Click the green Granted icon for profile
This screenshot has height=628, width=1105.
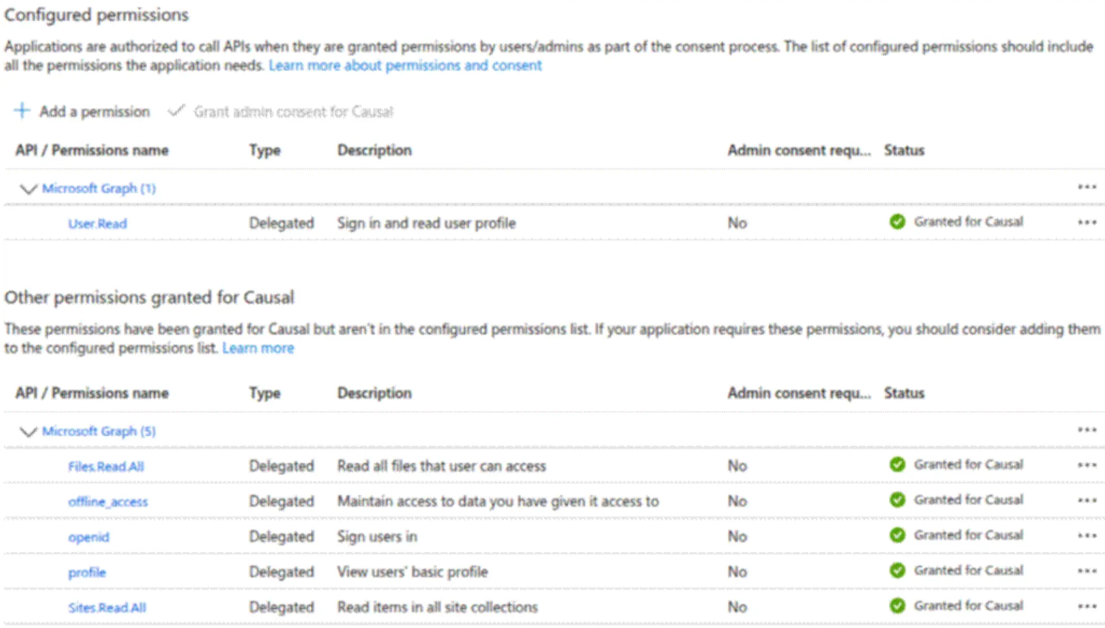click(898, 571)
